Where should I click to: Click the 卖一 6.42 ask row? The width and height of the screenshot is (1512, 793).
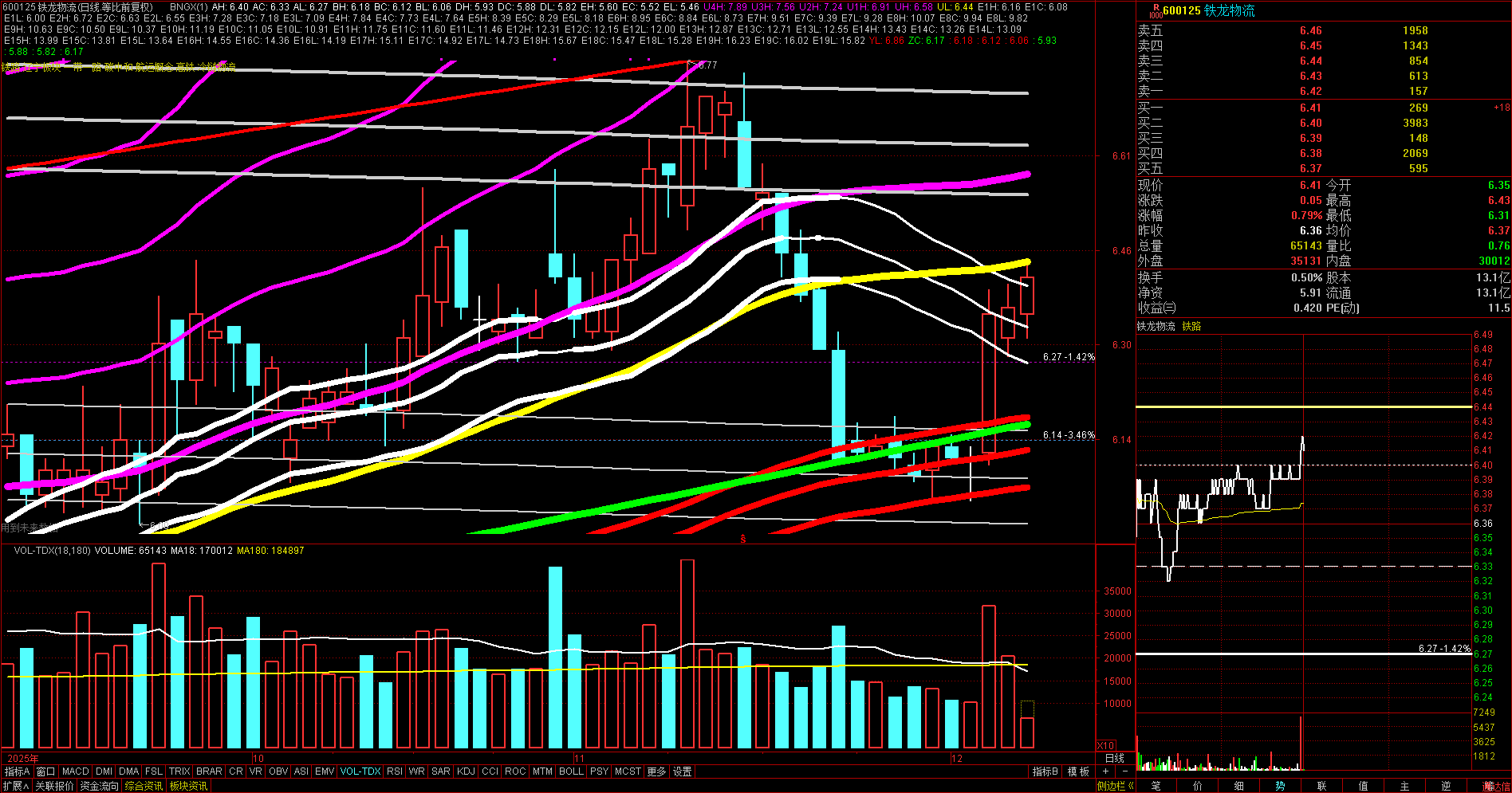coord(1323,91)
